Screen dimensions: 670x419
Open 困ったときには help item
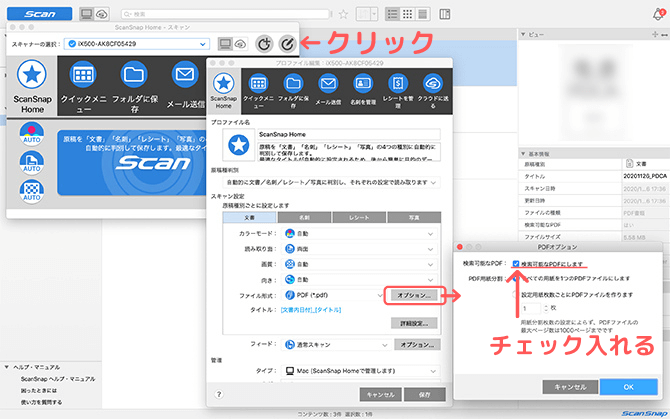tap(39, 390)
